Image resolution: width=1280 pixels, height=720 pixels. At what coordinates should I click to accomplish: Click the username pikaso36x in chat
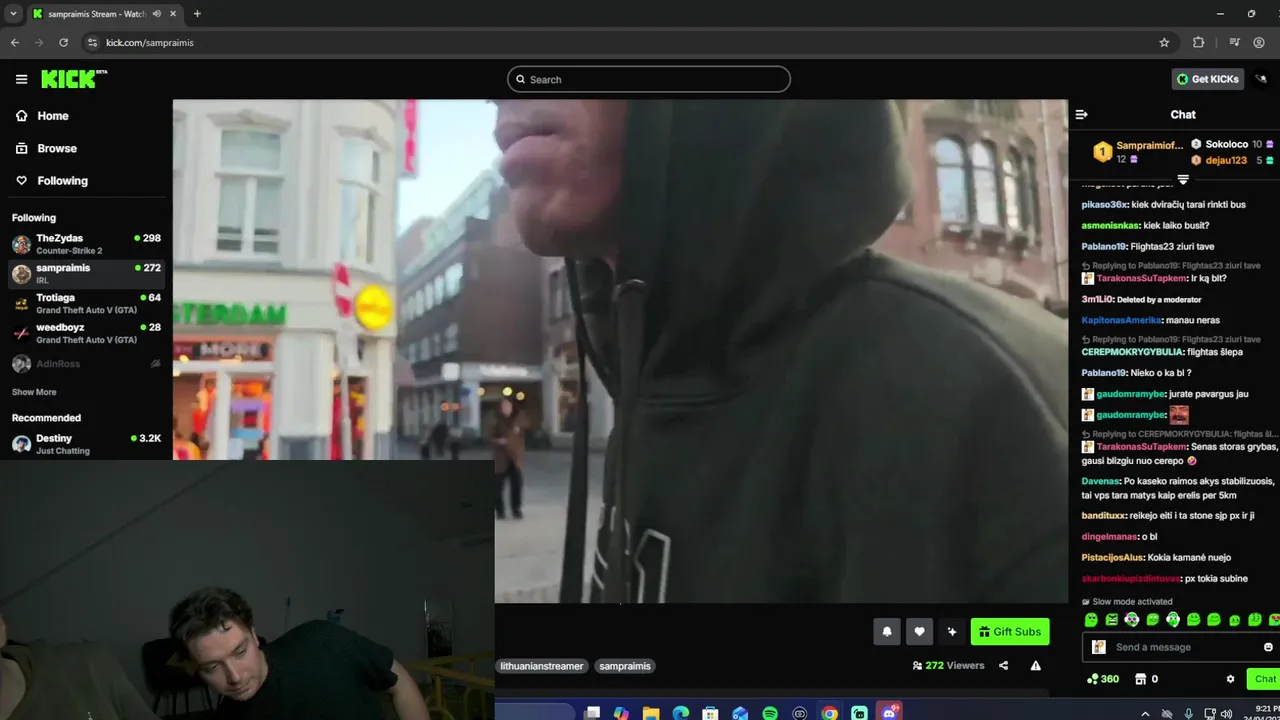pyautogui.click(x=1104, y=205)
